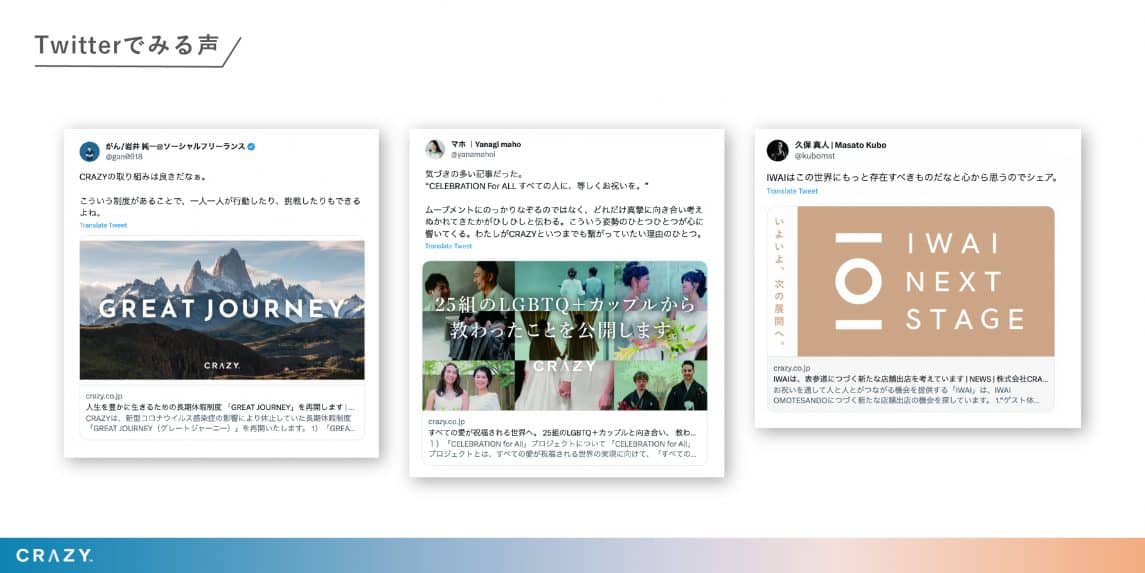Viewport: 1145px width, 573px height.
Task: Open the GREAT JOURNEY mountain image
Action: tap(222, 310)
